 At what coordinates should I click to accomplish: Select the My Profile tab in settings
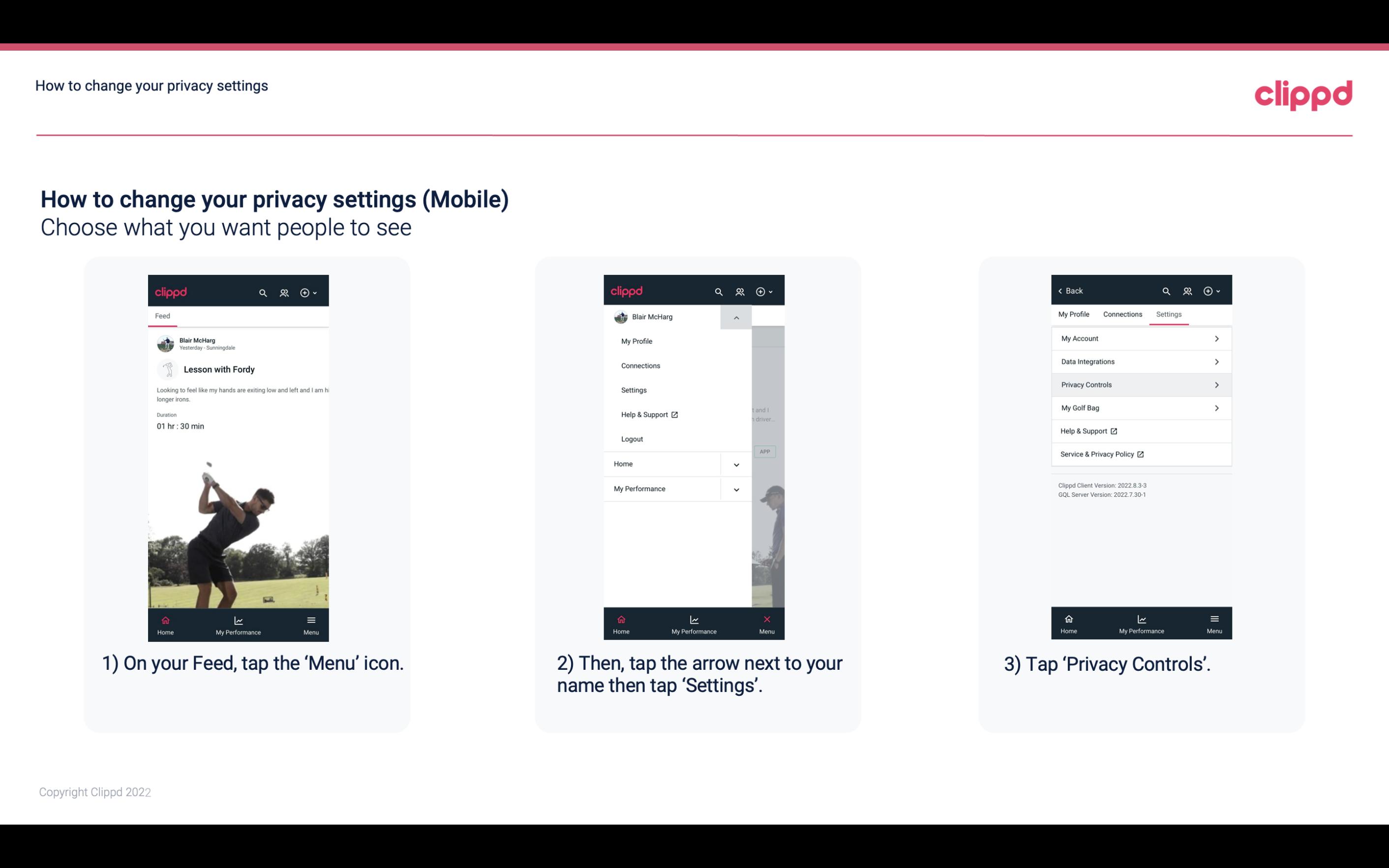click(1074, 314)
